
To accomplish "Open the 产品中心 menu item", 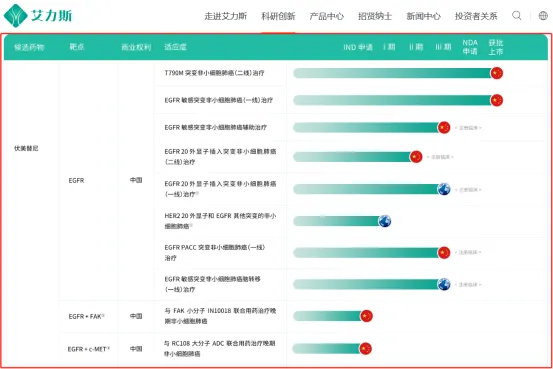I will point(326,16).
